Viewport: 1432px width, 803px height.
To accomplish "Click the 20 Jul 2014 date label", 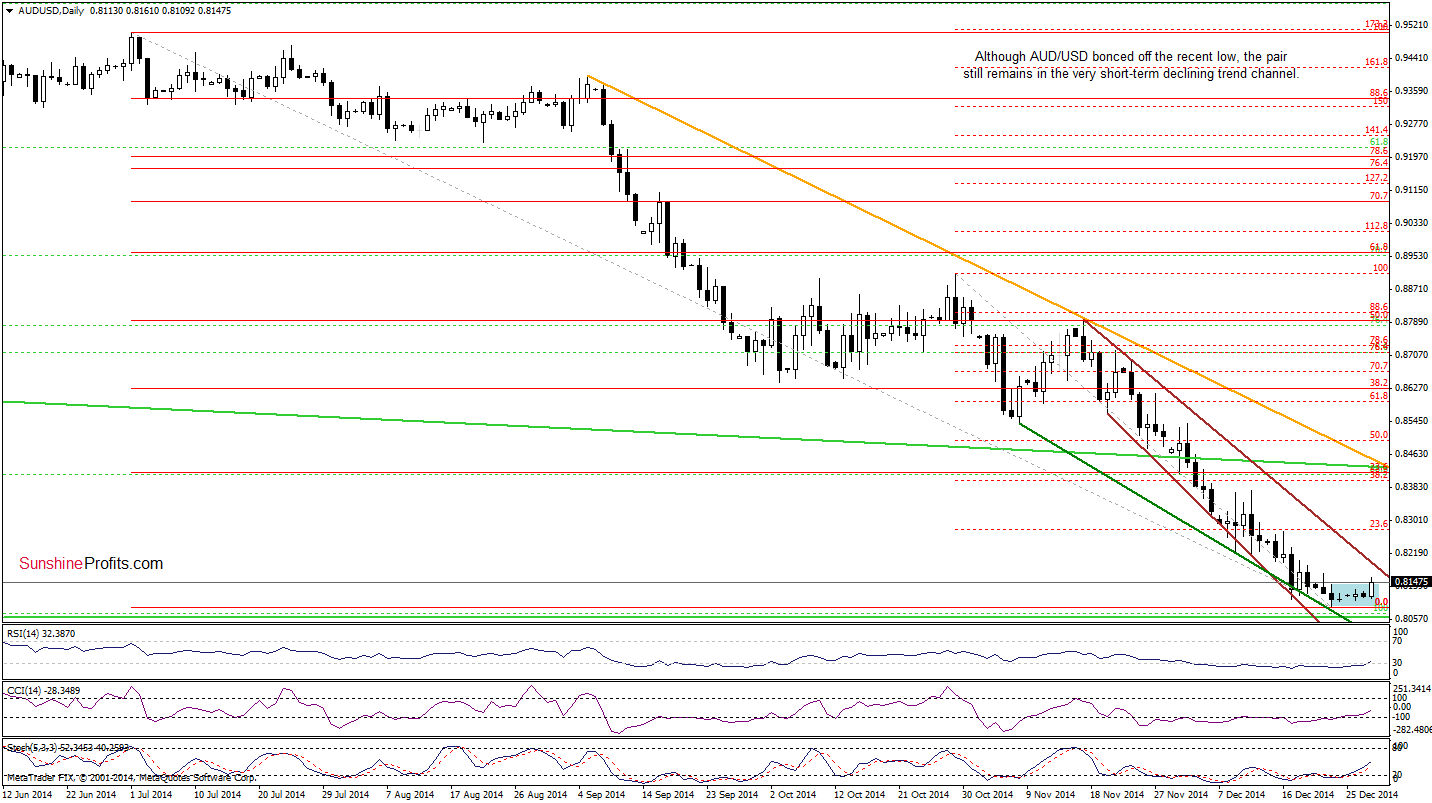I will (x=282, y=794).
